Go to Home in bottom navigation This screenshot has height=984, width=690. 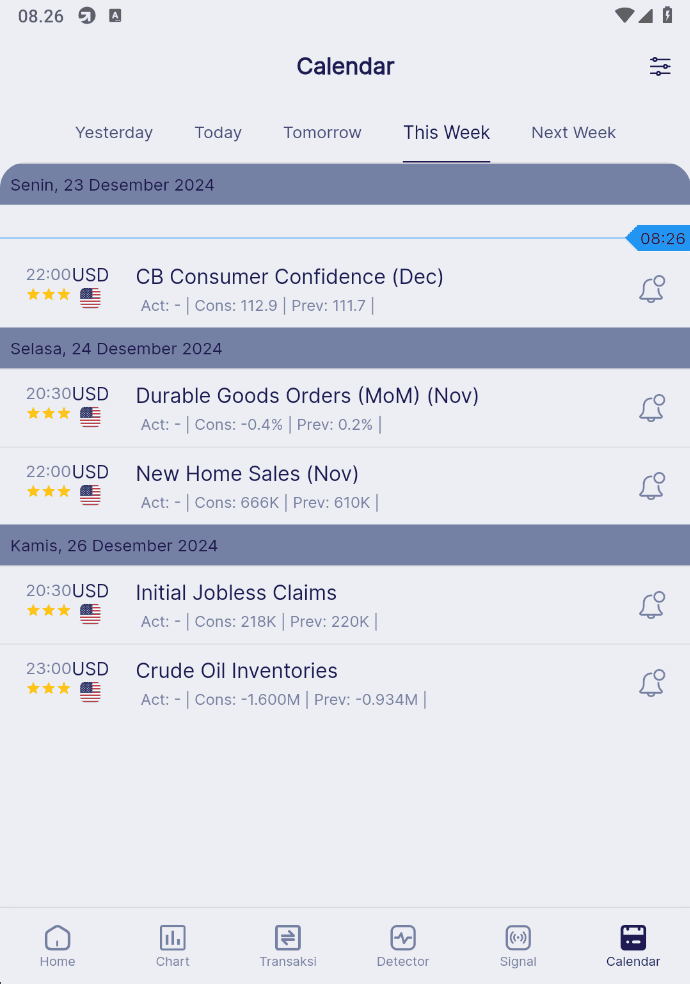[x=58, y=946]
